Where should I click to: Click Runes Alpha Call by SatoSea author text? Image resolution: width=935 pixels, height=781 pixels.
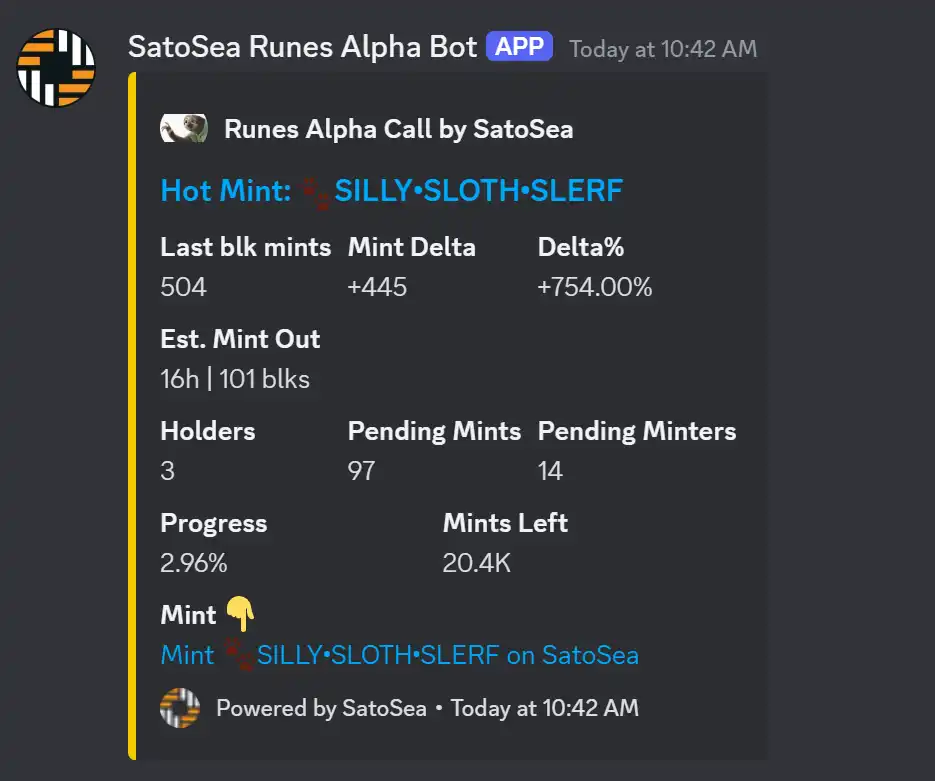pos(398,129)
